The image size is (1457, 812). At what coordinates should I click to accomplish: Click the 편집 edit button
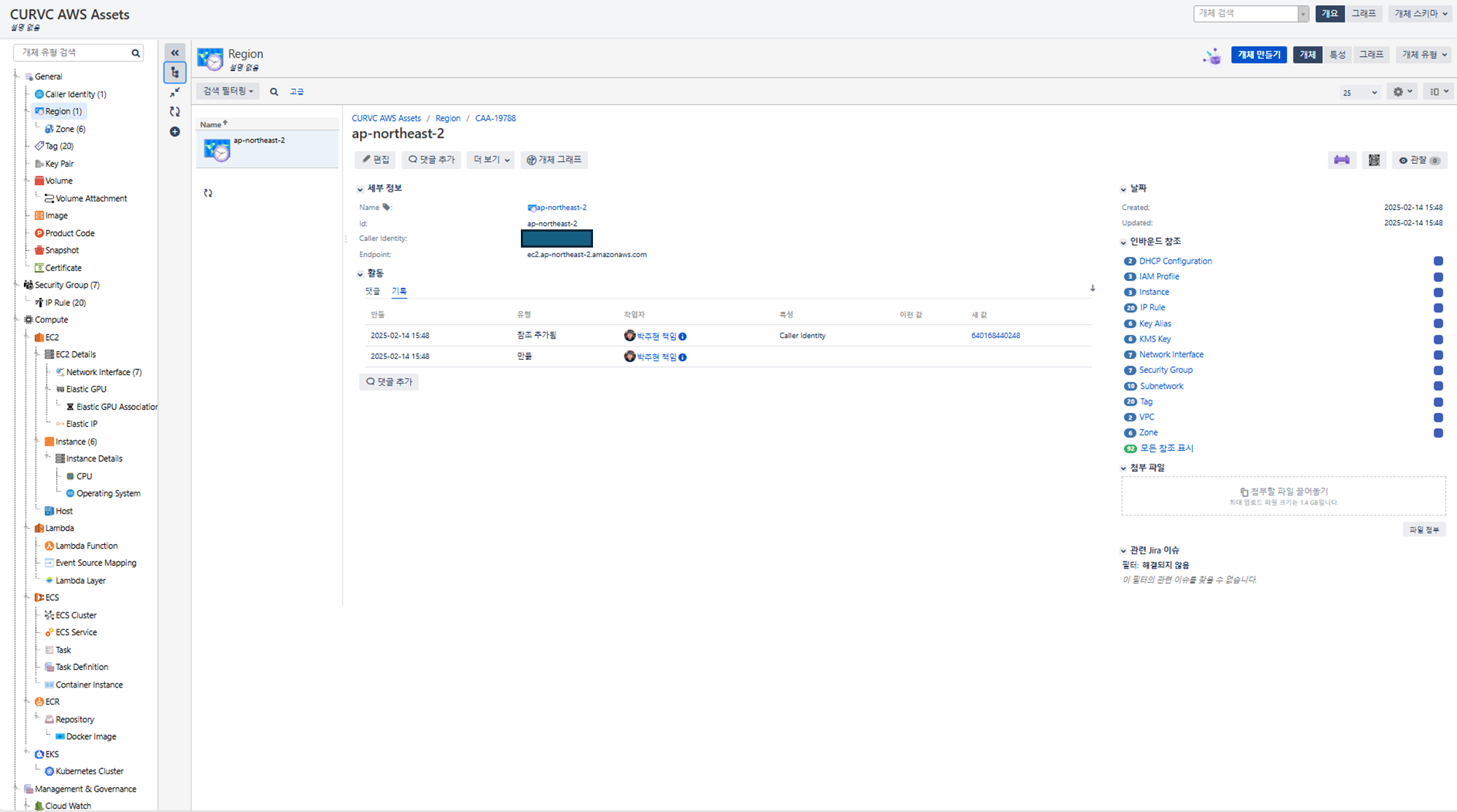pos(376,159)
